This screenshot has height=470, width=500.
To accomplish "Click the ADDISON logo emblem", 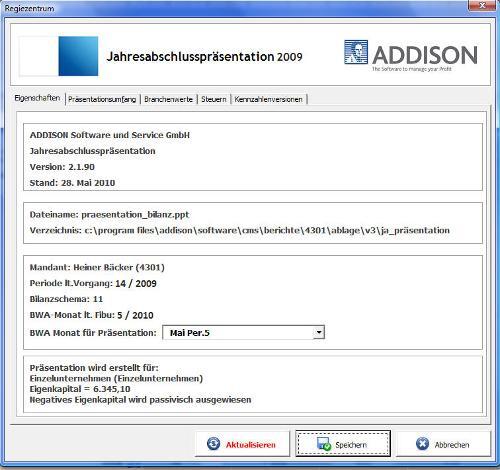I will tap(356, 52).
